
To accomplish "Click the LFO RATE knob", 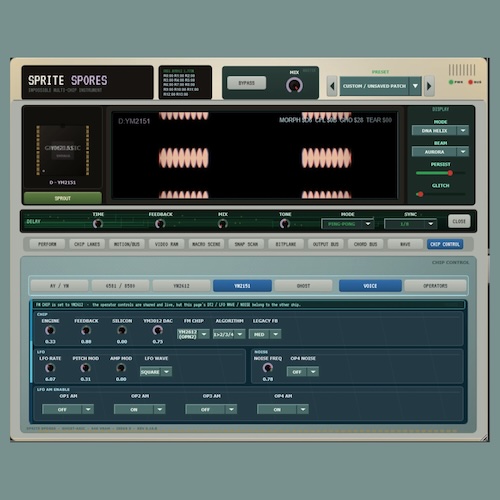I will 50,368.
